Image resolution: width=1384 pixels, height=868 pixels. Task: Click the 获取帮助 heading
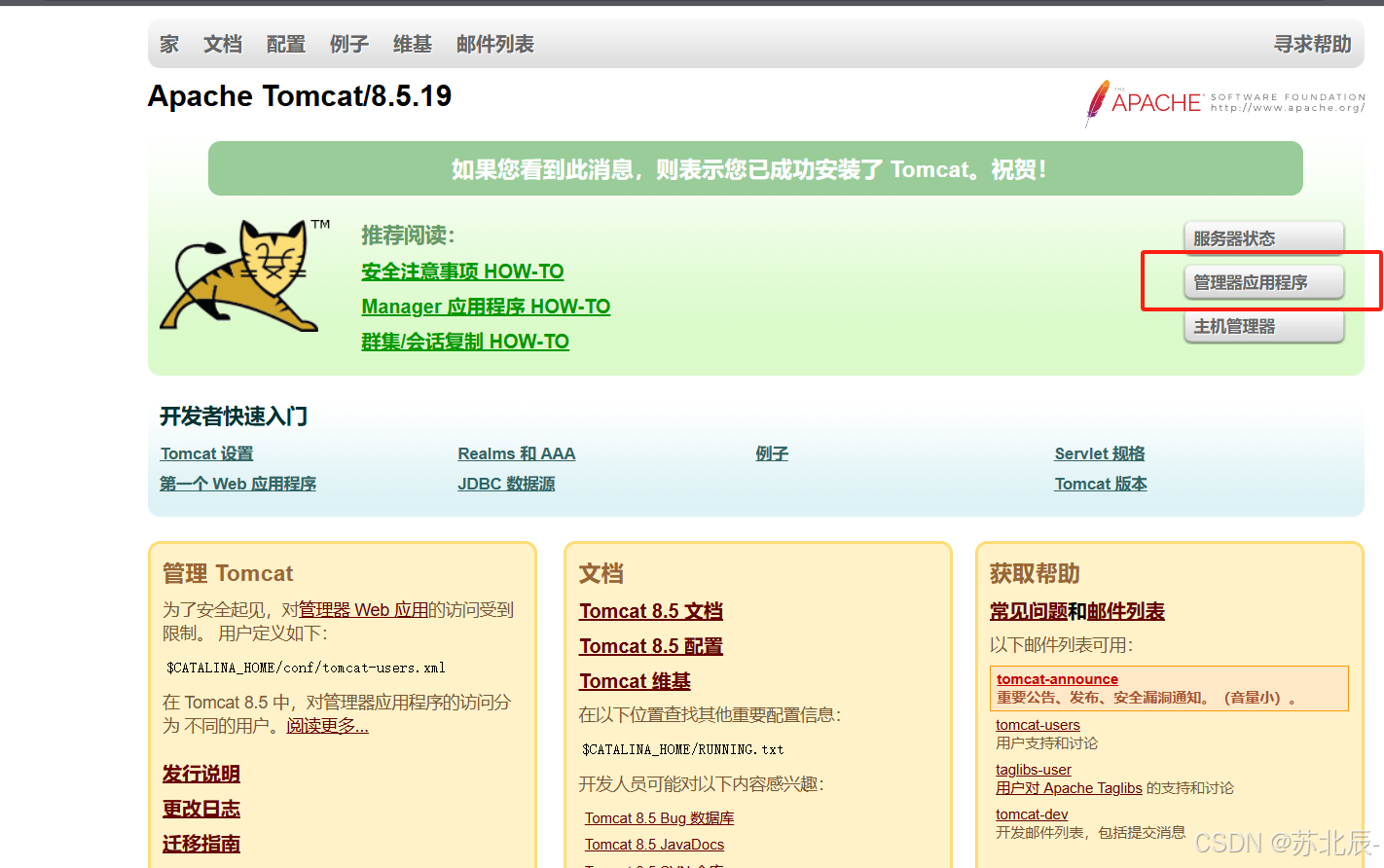point(1035,573)
